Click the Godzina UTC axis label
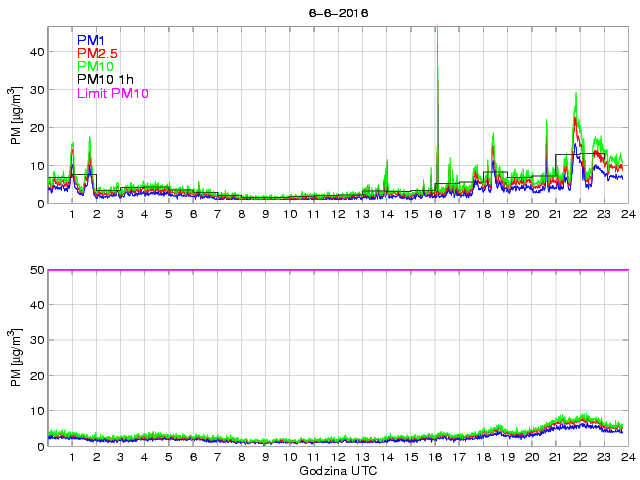Image resolution: width=640 pixels, height=480 pixels. point(335,470)
